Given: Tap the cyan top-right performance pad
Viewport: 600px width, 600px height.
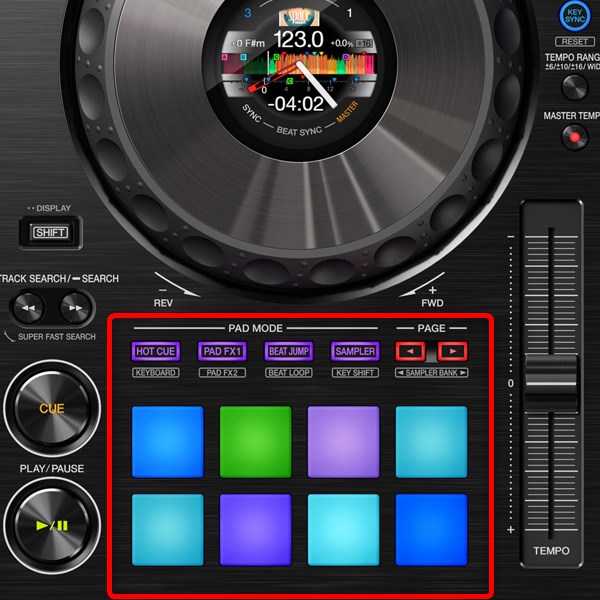Looking at the screenshot, I should pos(432,442).
